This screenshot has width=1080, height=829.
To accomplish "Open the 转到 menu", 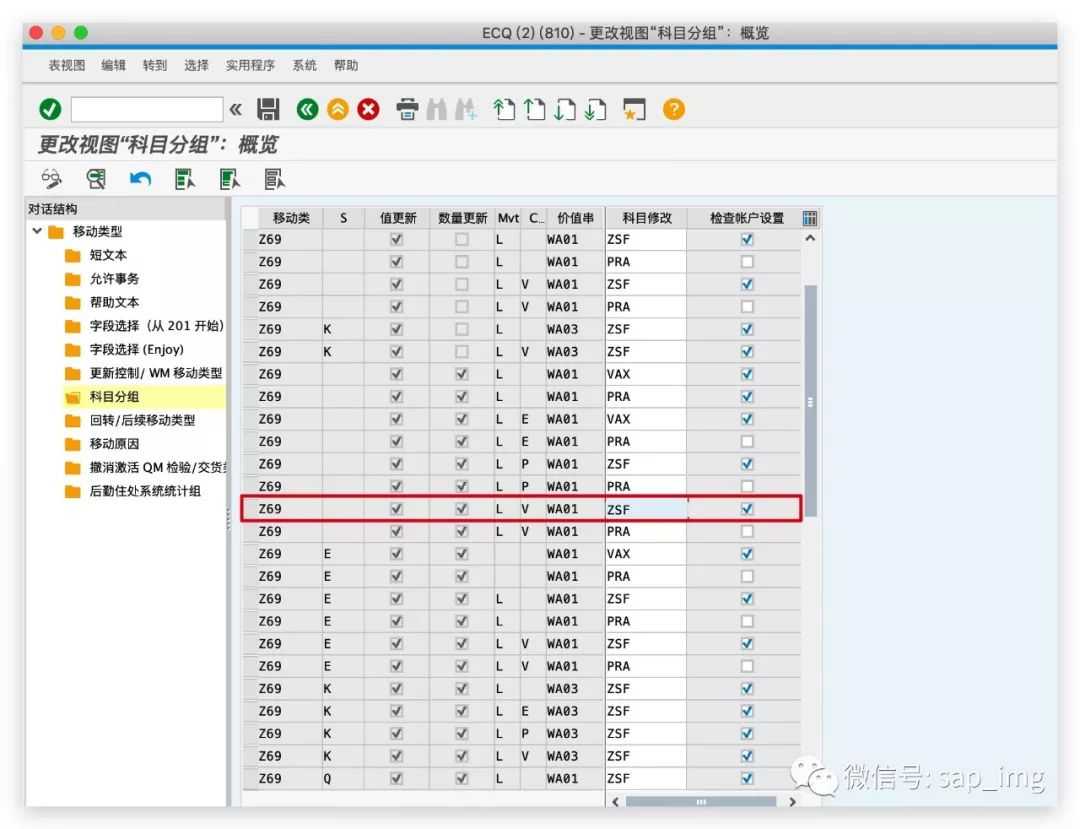I will coord(155,65).
